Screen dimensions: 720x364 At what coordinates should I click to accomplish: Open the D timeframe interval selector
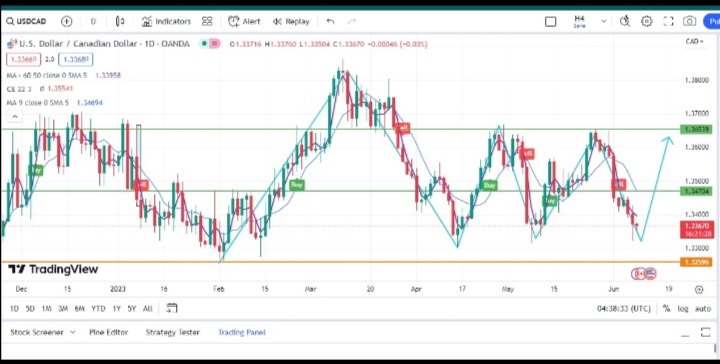coord(93,22)
